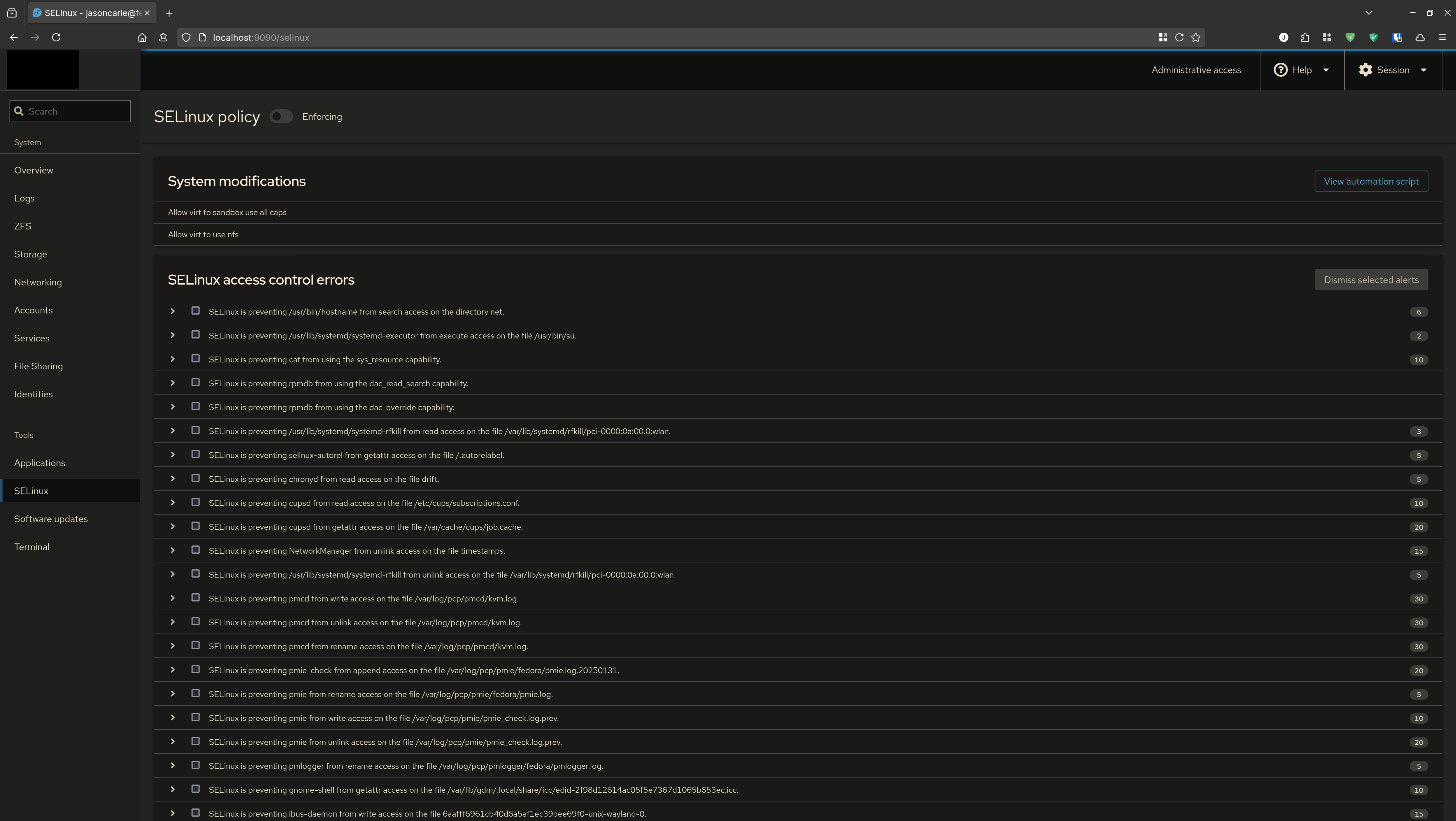The height and width of the screenshot is (821, 1456).
Task: Click the Session gear icon
Action: click(1366, 70)
